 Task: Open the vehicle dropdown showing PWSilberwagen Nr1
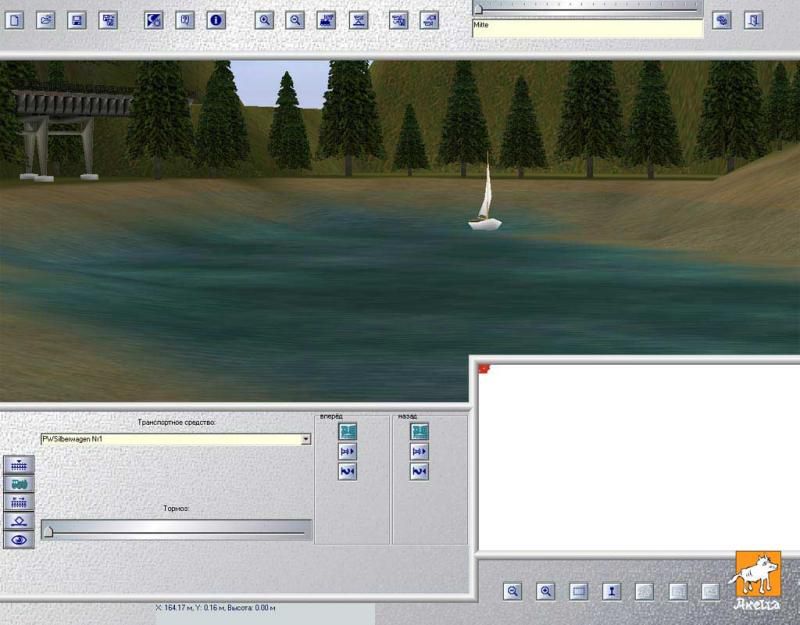[306, 439]
